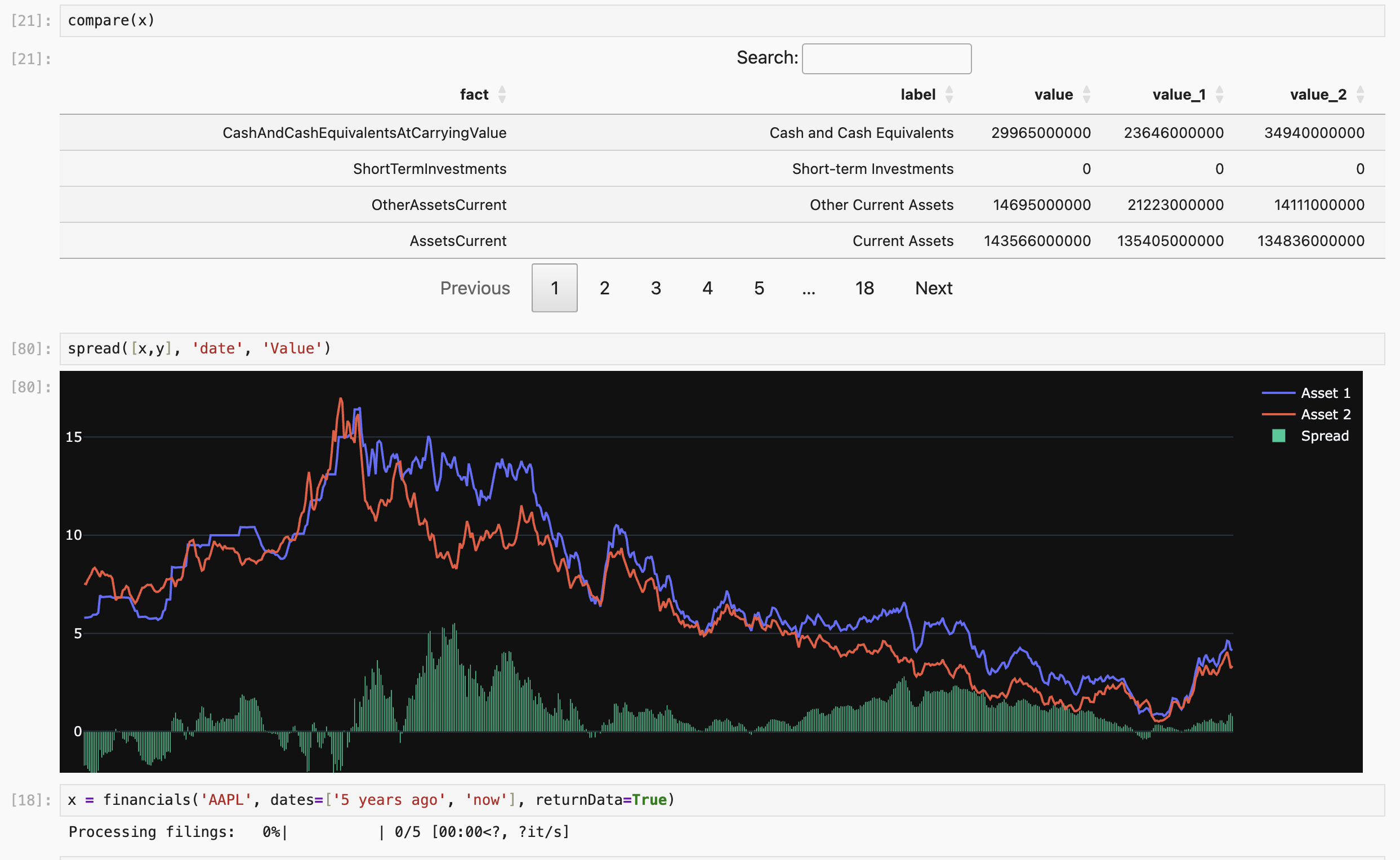Click the y-axis tick label 5

78,634
